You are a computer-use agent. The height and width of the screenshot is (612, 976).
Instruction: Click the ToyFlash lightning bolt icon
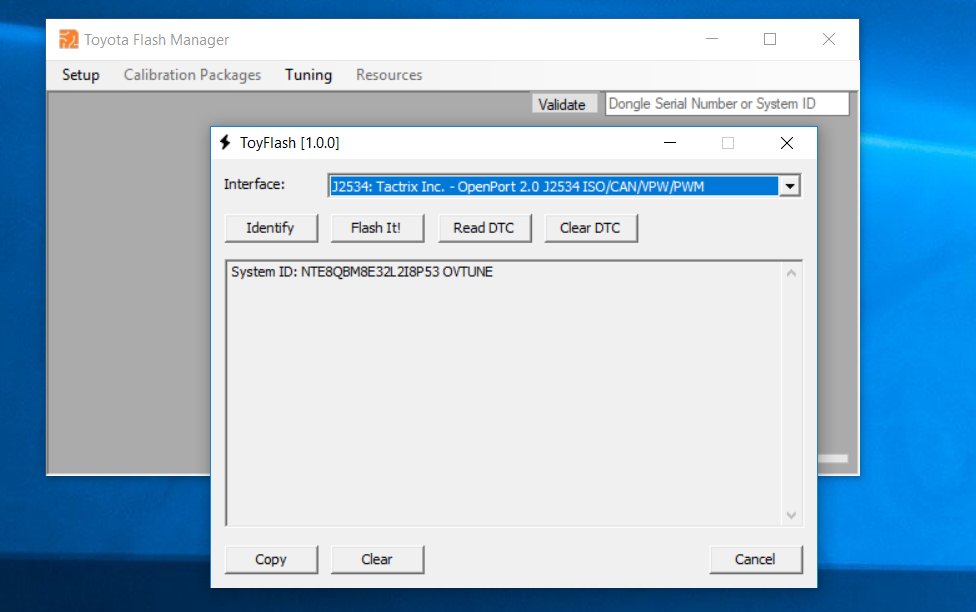[x=225, y=143]
